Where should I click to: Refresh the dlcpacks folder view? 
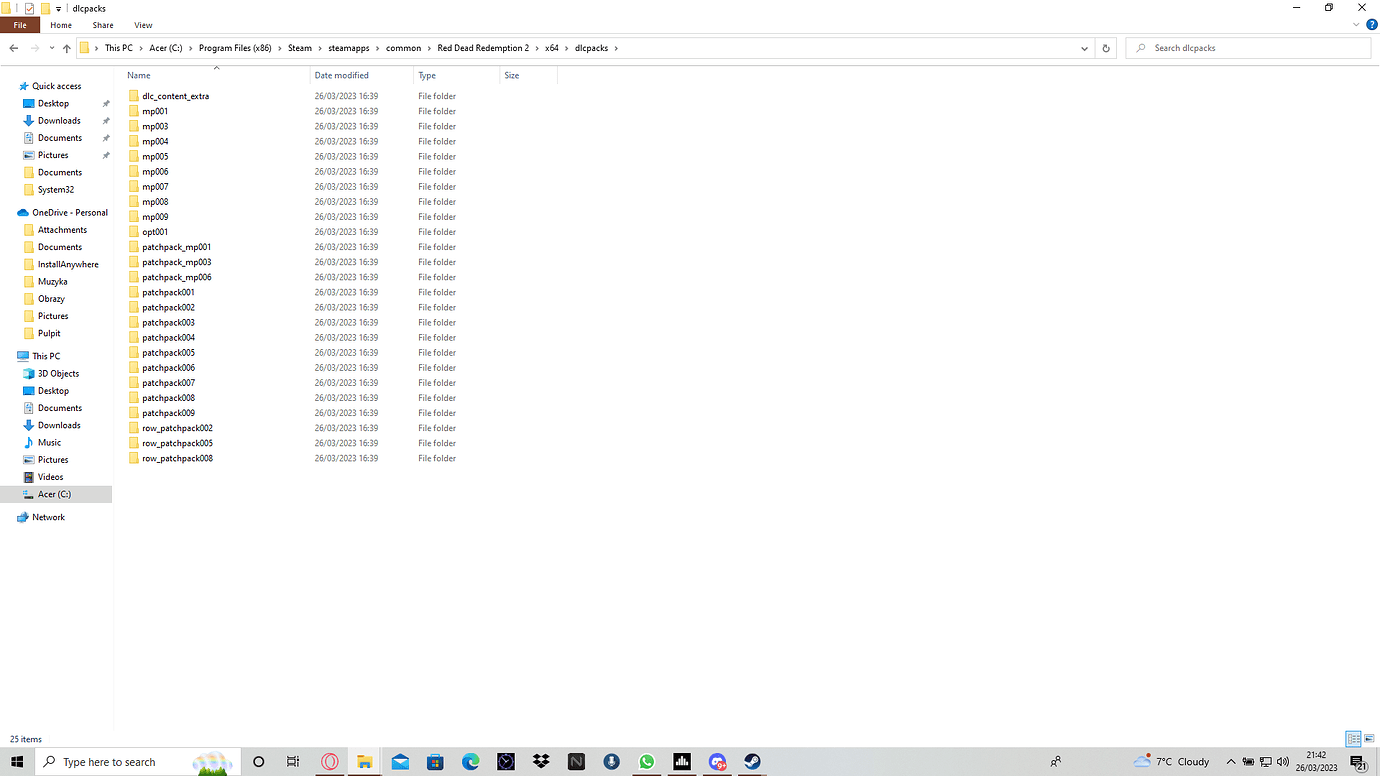(1106, 48)
